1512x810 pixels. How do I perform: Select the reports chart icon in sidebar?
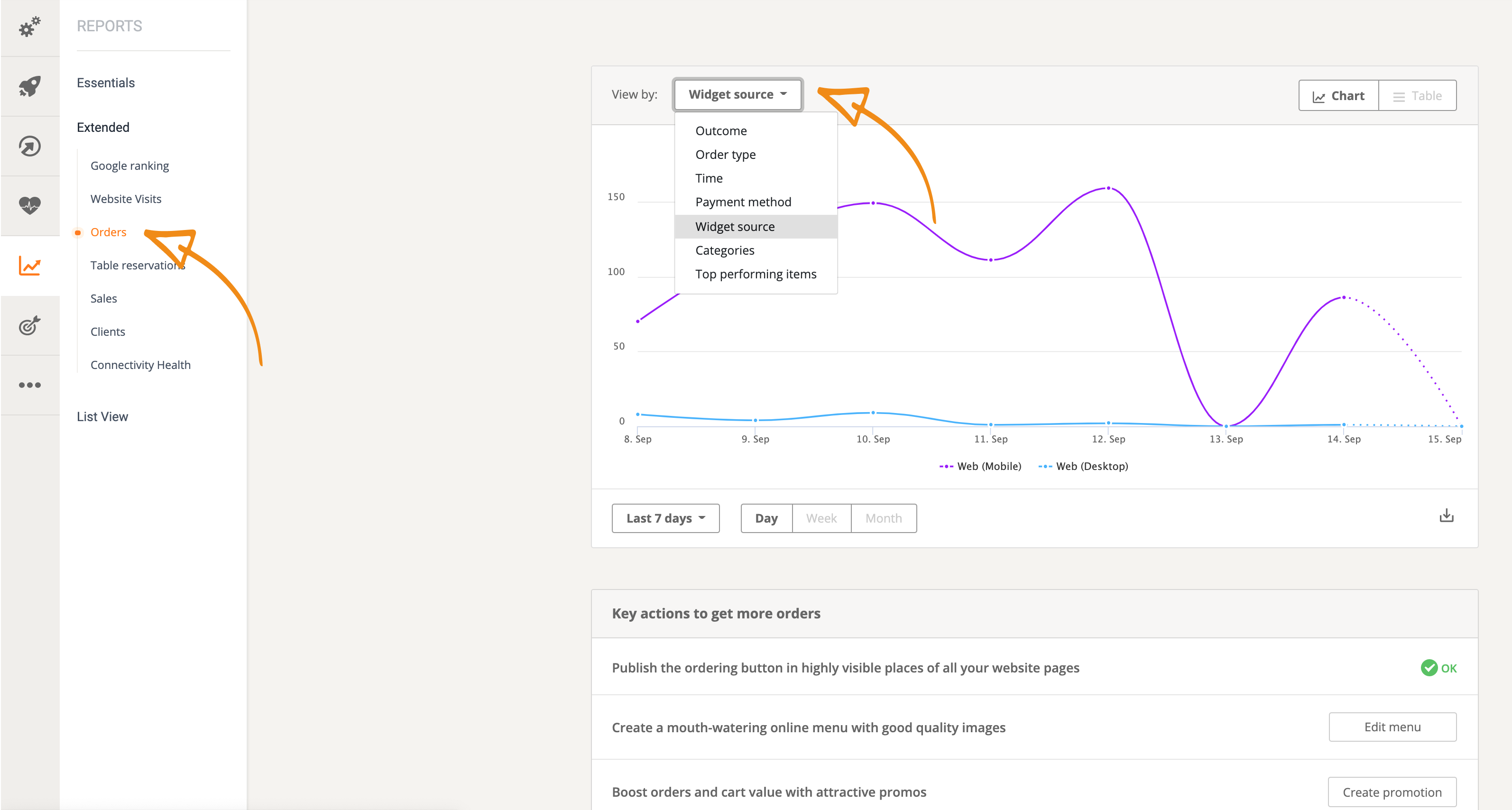(x=29, y=266)
